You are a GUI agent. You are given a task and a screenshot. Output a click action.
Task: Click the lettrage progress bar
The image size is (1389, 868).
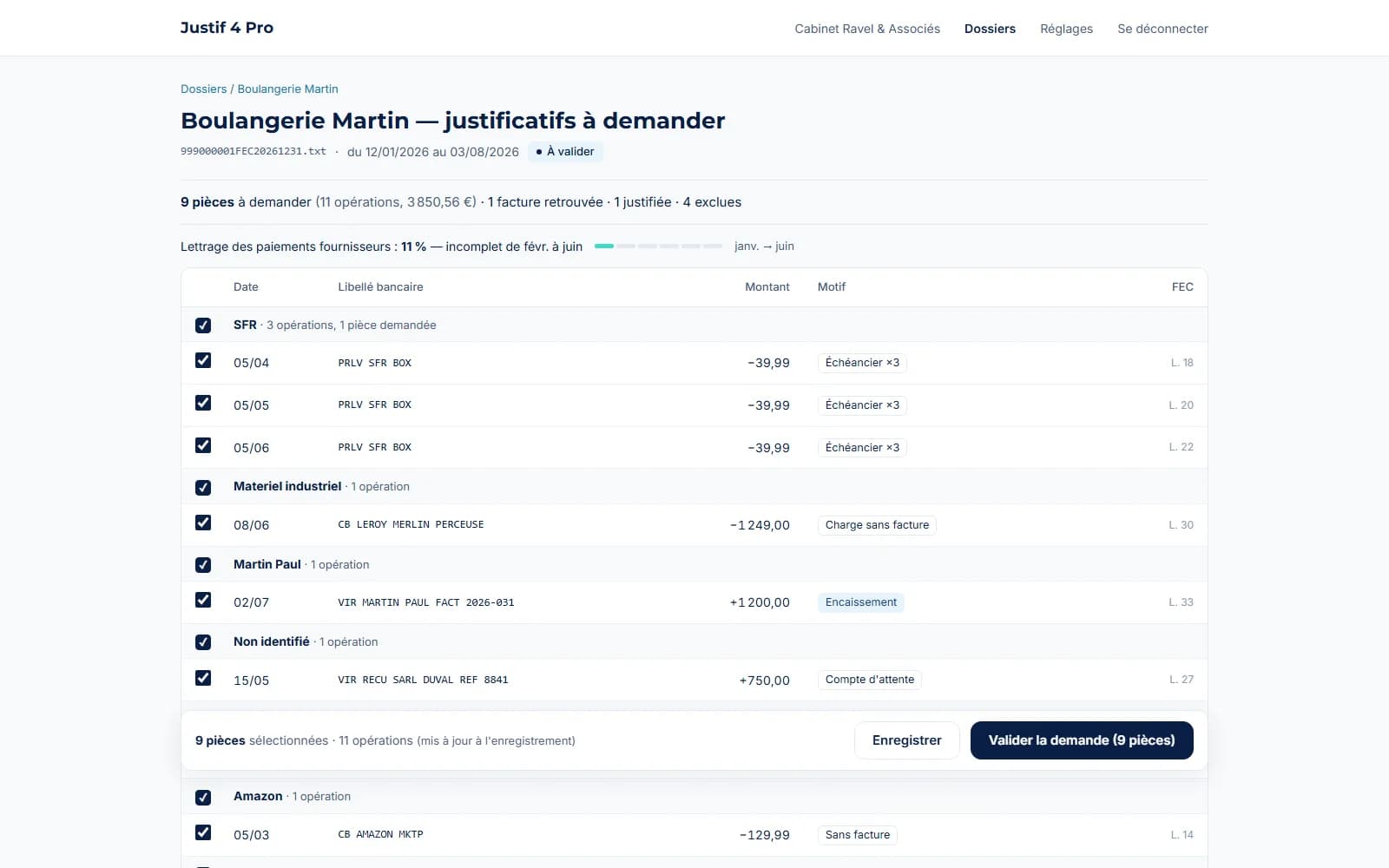pyautogui.click(x=658, y=247)
